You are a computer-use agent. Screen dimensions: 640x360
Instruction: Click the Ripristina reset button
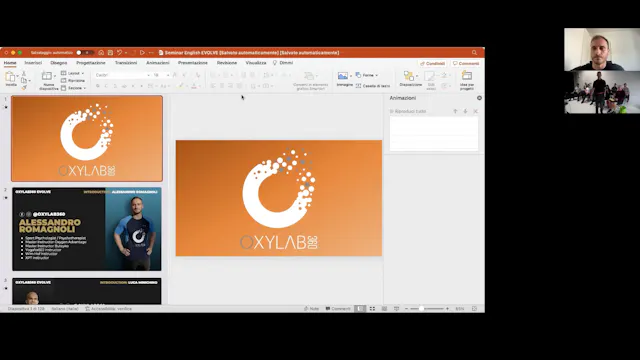(x=73, y=81)
